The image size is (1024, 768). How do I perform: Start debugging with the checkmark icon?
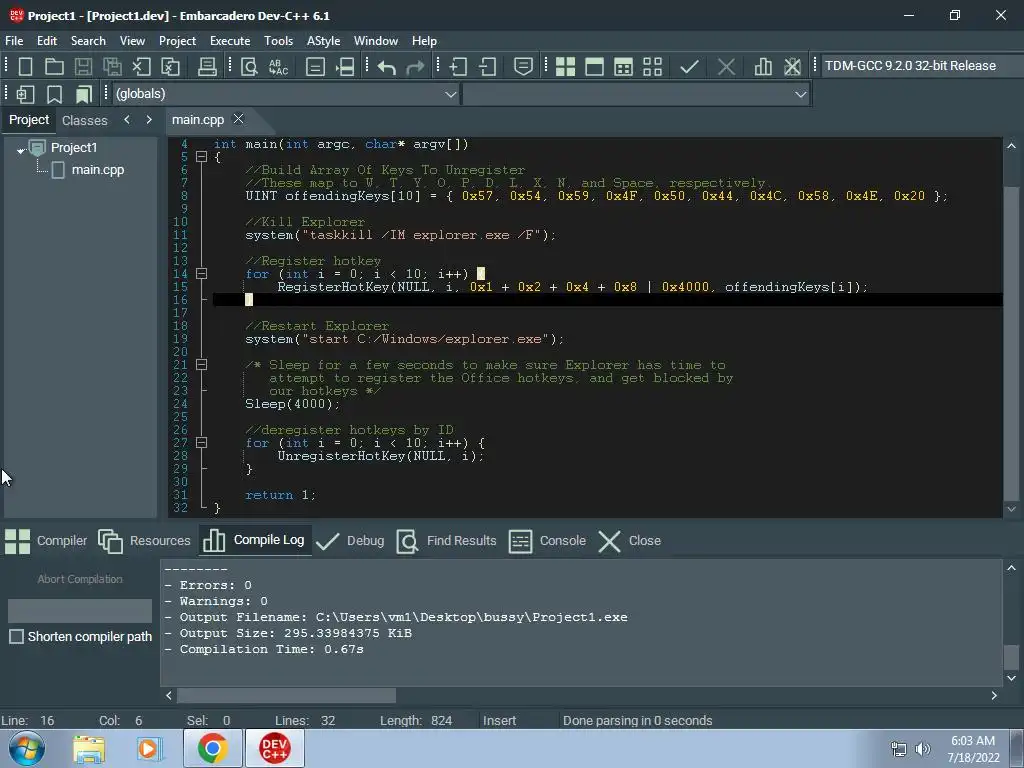(x=689, y=66)
